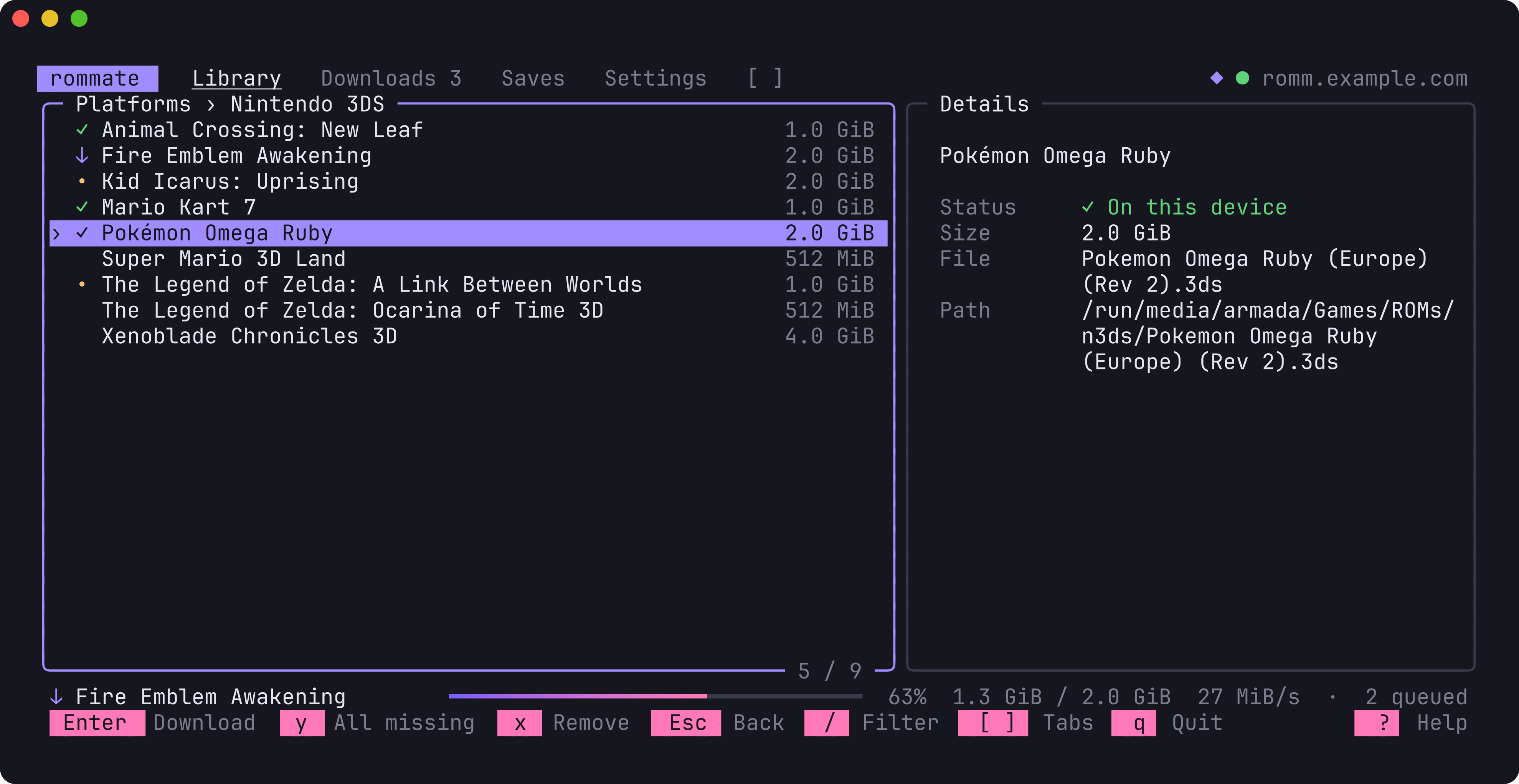Click the download progress bar
This screenshot has width=1519, height=784.
point(655,696)
